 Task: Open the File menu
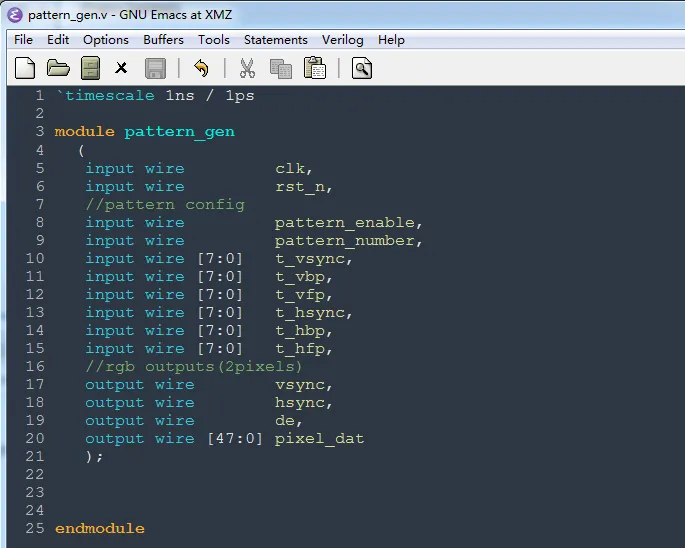[23, 40]
